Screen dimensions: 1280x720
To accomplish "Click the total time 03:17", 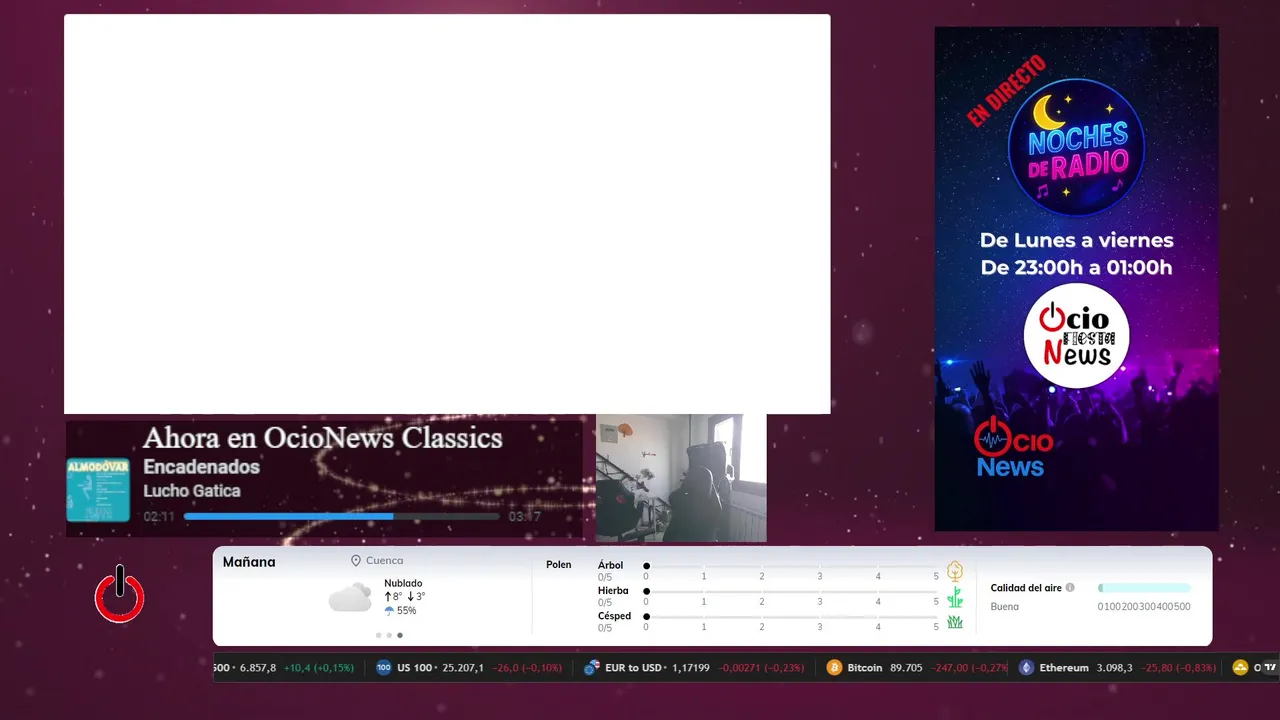I will (524, 517).
